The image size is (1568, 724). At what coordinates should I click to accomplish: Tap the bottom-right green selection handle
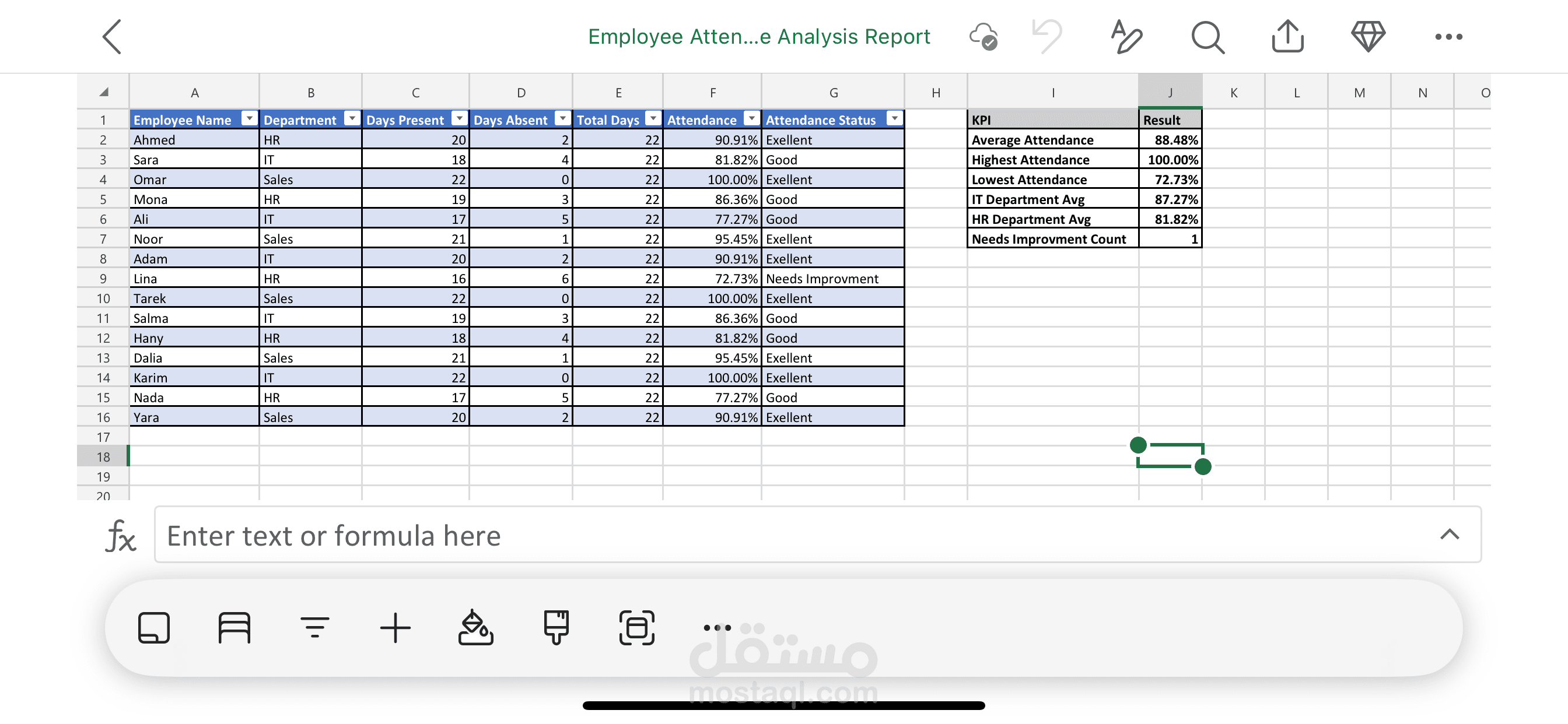pyautogui.click(x=1203, y=467)
